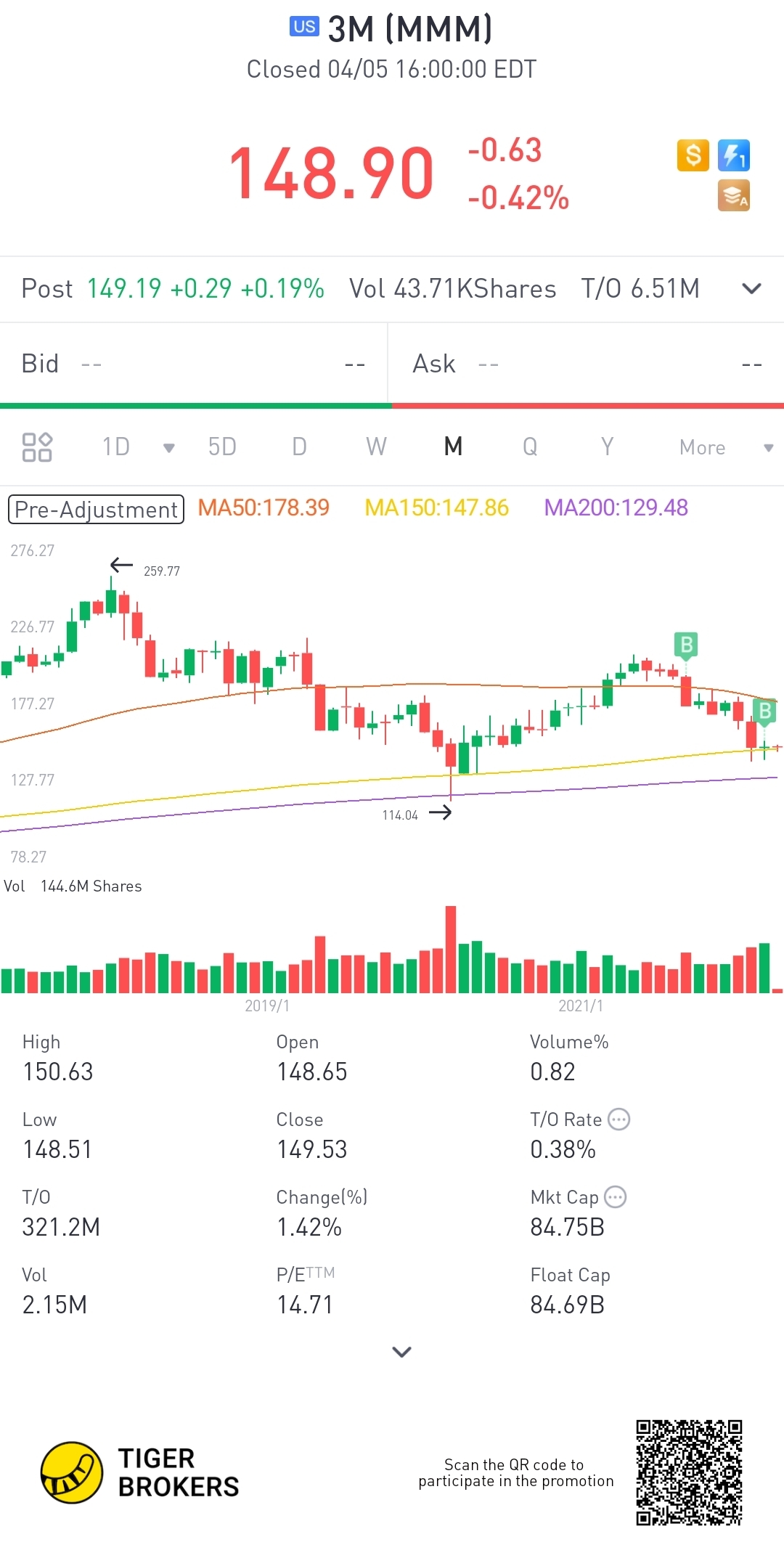The image size is (784, 1566).
Task: Open the chart layout grid icon
Action: [x=37, y=447]
